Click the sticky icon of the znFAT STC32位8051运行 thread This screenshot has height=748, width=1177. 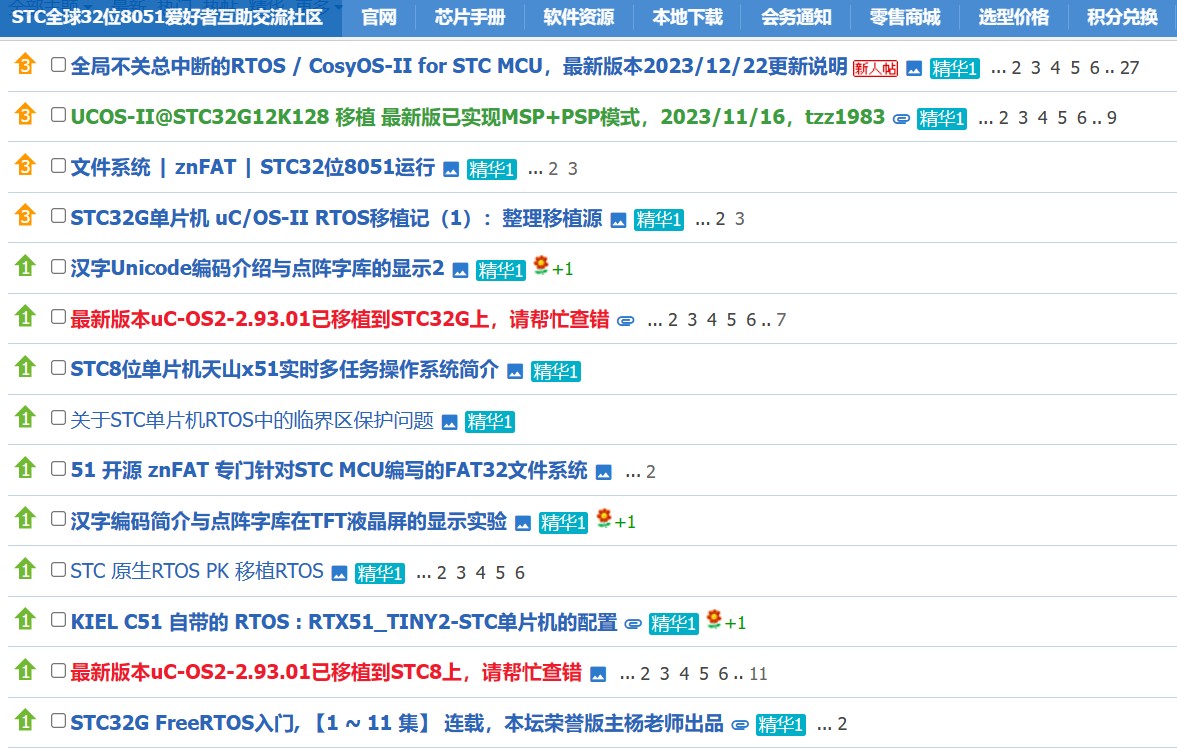pos(26,165)
